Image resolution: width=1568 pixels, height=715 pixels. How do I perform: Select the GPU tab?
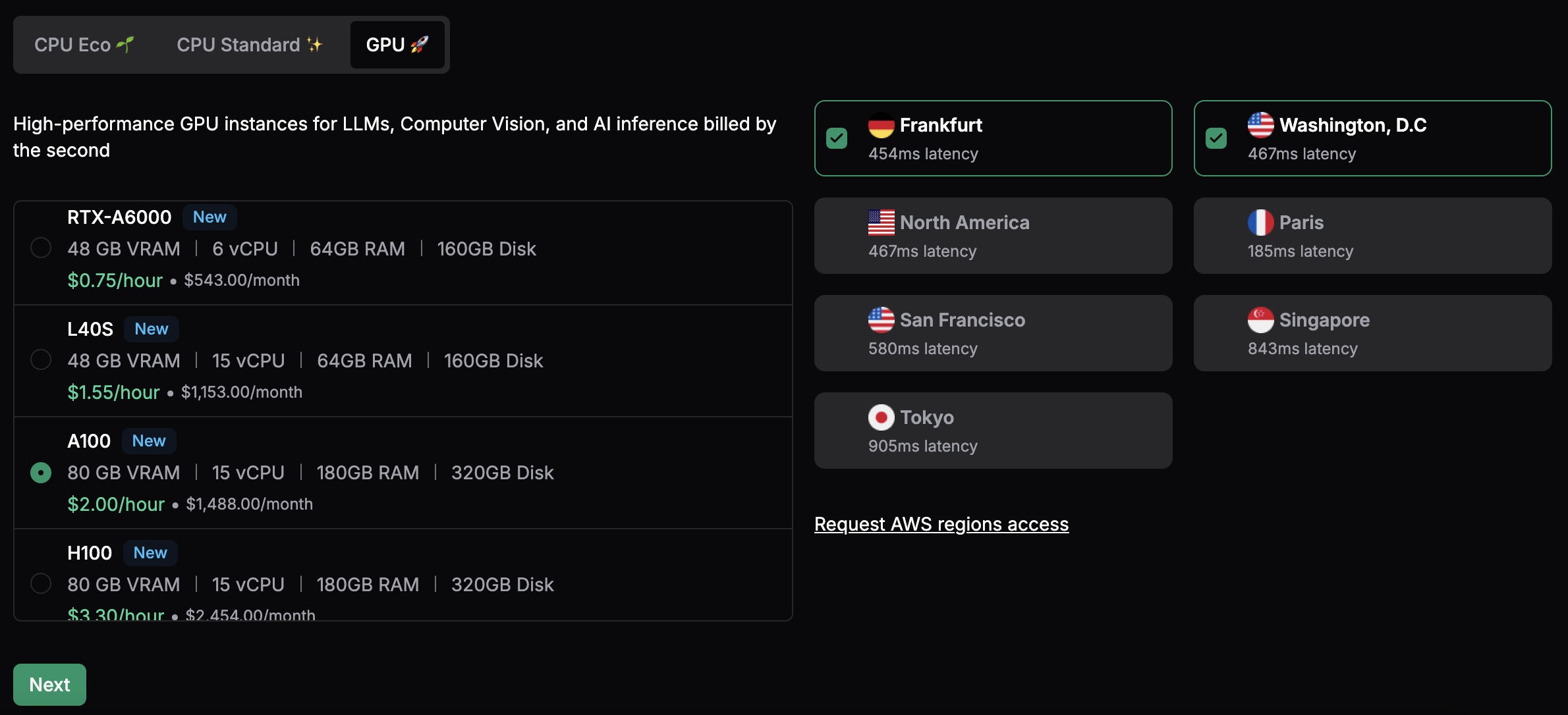397,43
